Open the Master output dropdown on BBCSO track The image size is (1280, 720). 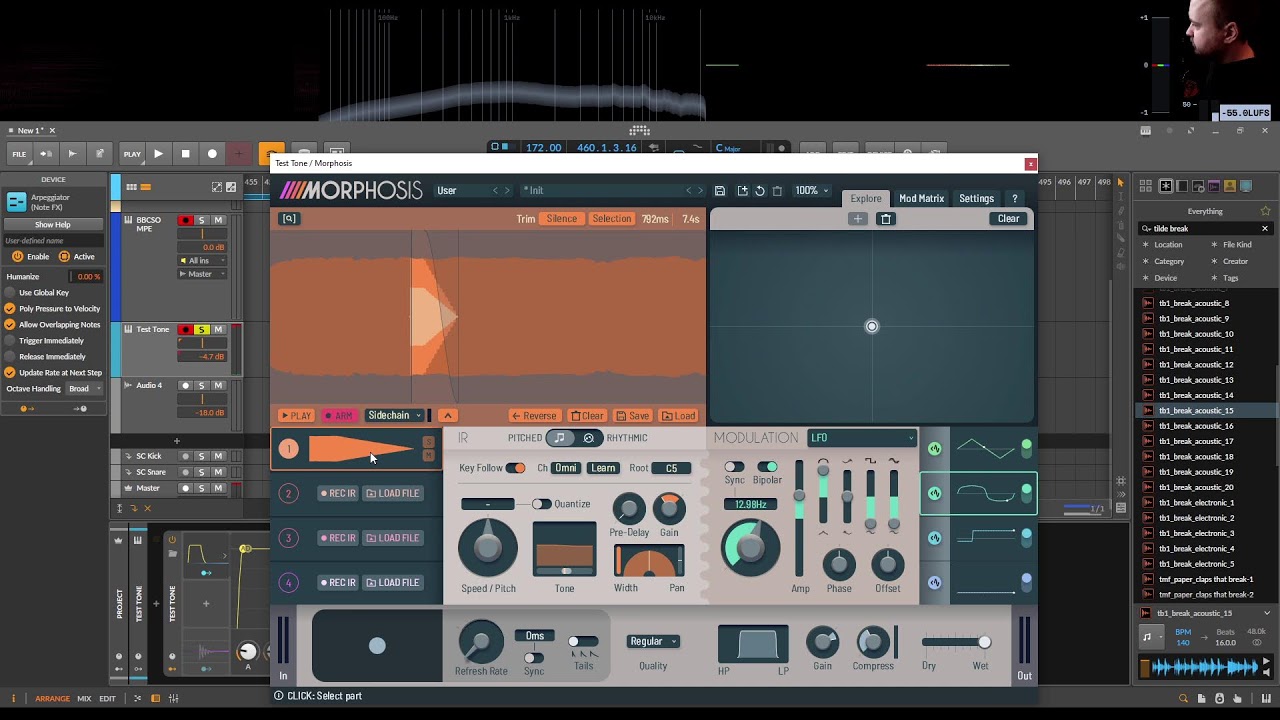coord(203,274)
